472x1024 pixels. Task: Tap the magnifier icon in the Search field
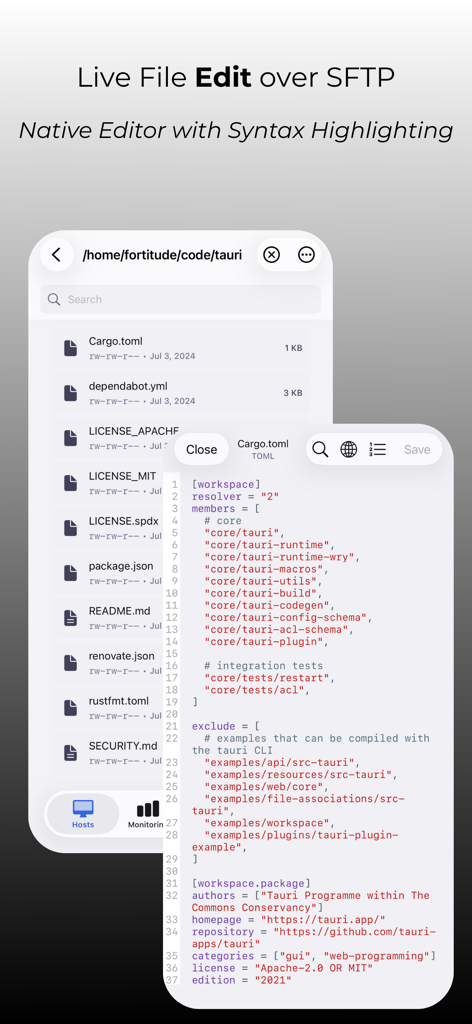[54, 299]
